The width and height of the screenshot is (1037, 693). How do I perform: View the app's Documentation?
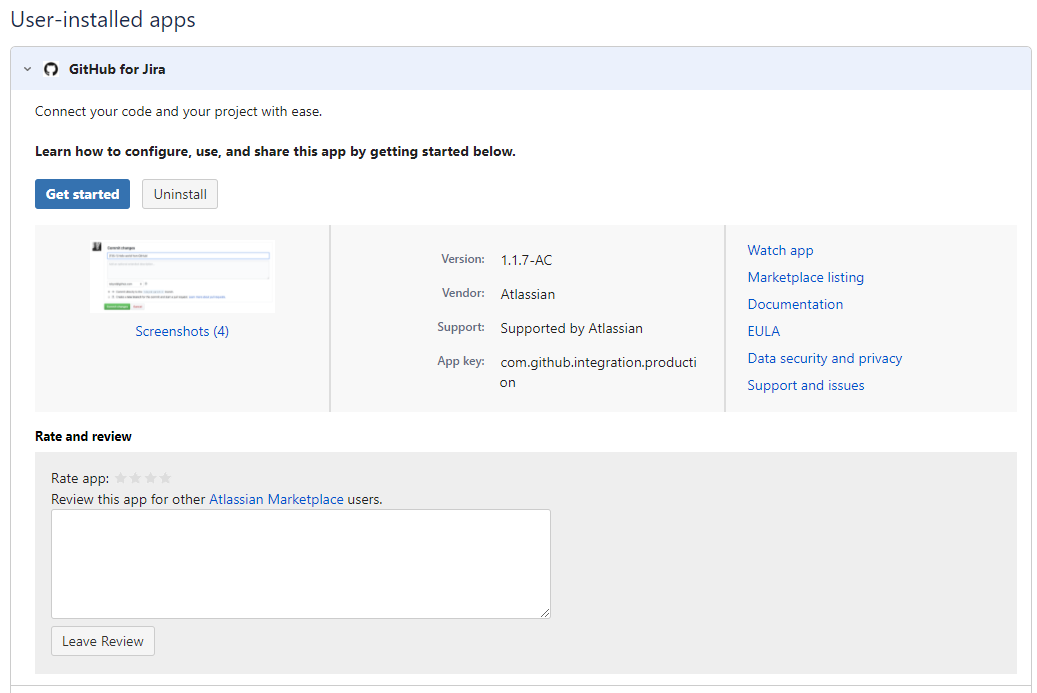(x=795, y=304)
